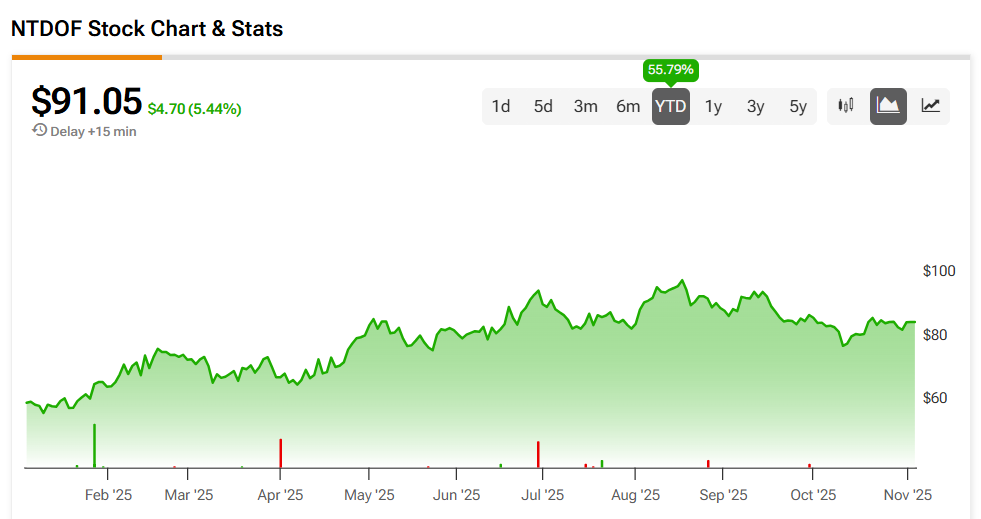Image resolution: width=981 pixels, height=519 pixels.
Task: Switch chart to 3m range
Action: [586, 106]
